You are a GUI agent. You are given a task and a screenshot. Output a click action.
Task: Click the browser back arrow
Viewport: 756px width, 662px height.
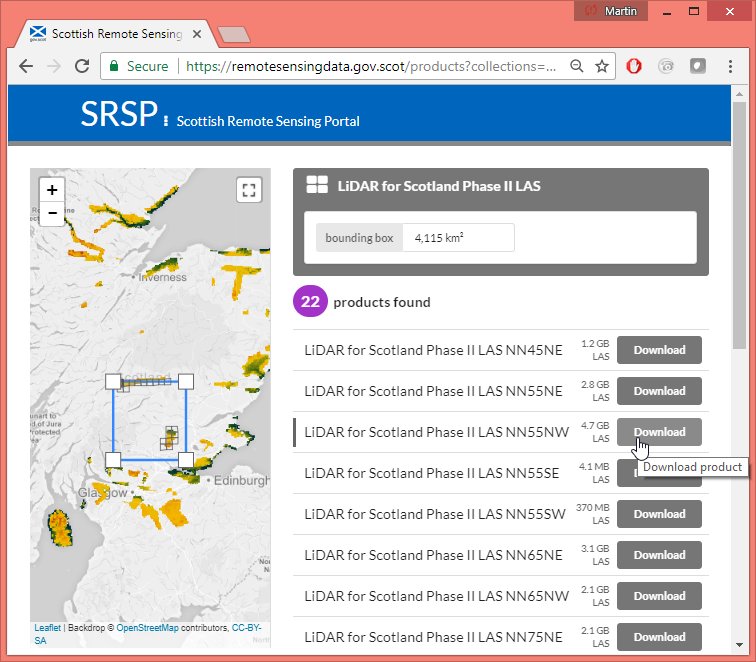click(25, 67)
